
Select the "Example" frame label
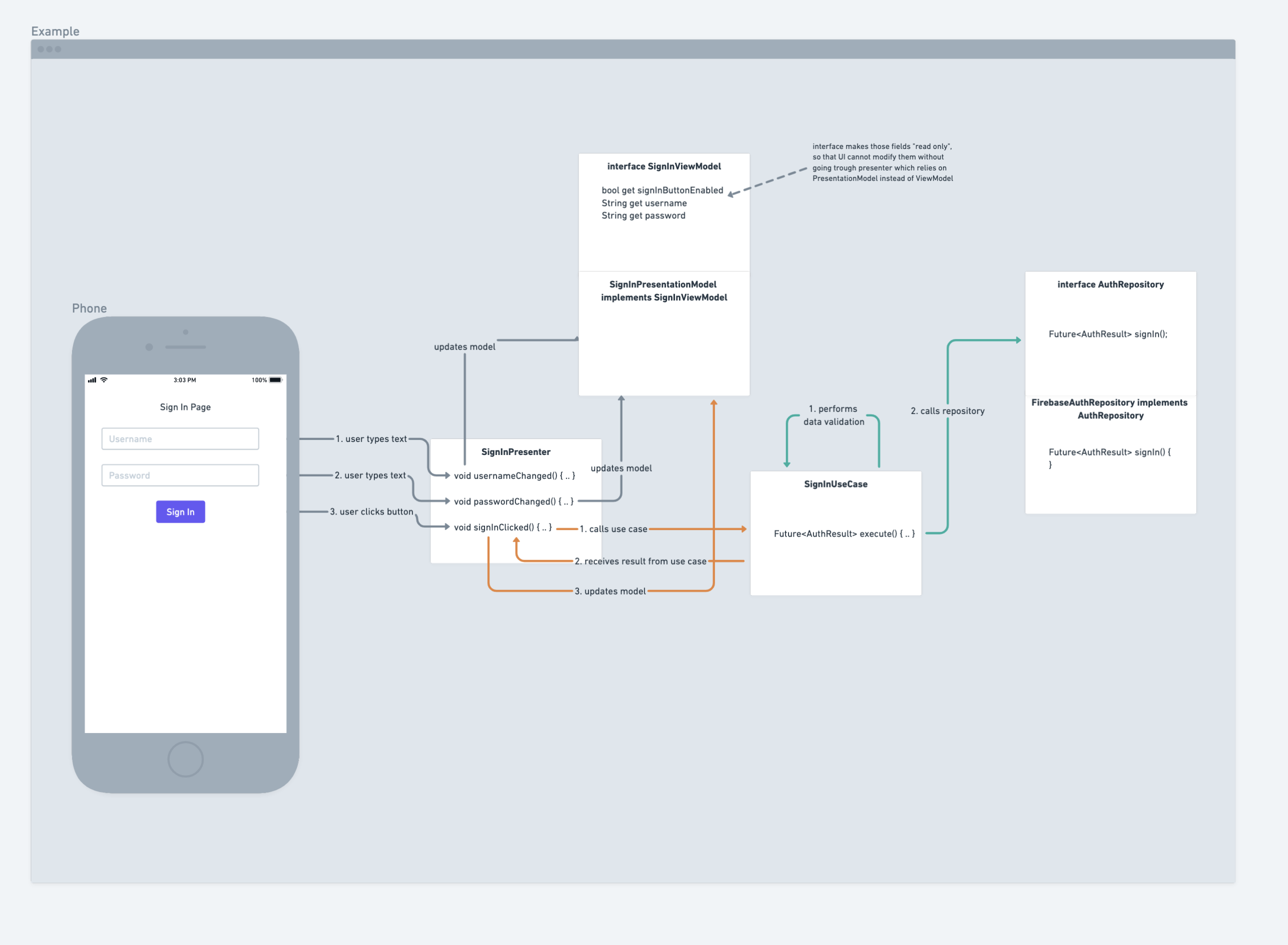55,31
